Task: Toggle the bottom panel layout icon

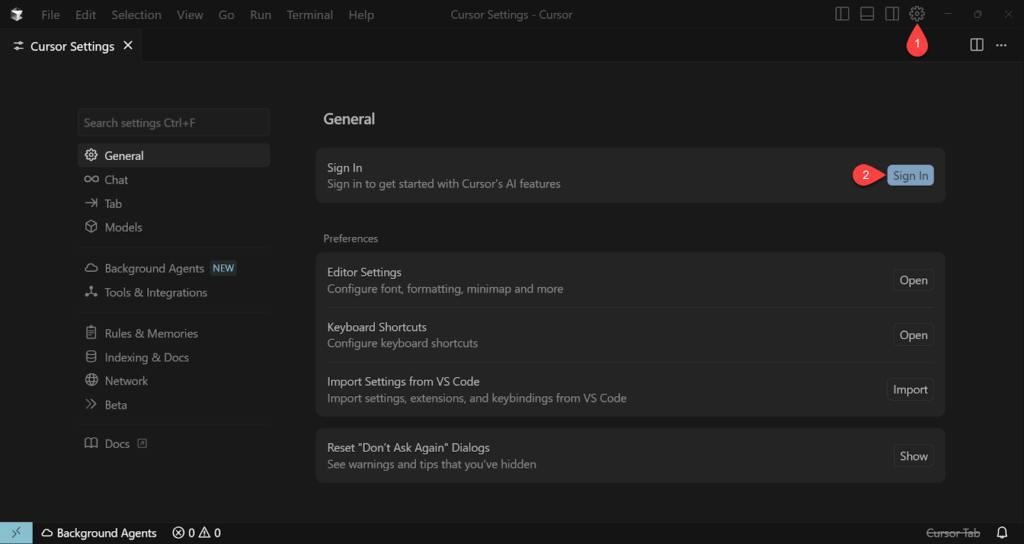Action: pyautogui.click(x=867, y=14)
